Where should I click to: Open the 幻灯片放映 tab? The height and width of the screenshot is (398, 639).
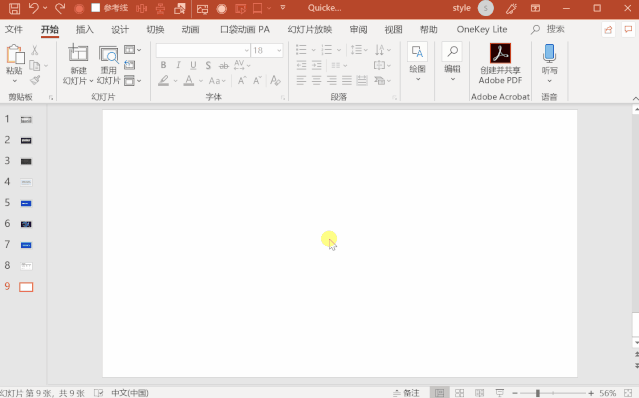[x=310, y=29]
